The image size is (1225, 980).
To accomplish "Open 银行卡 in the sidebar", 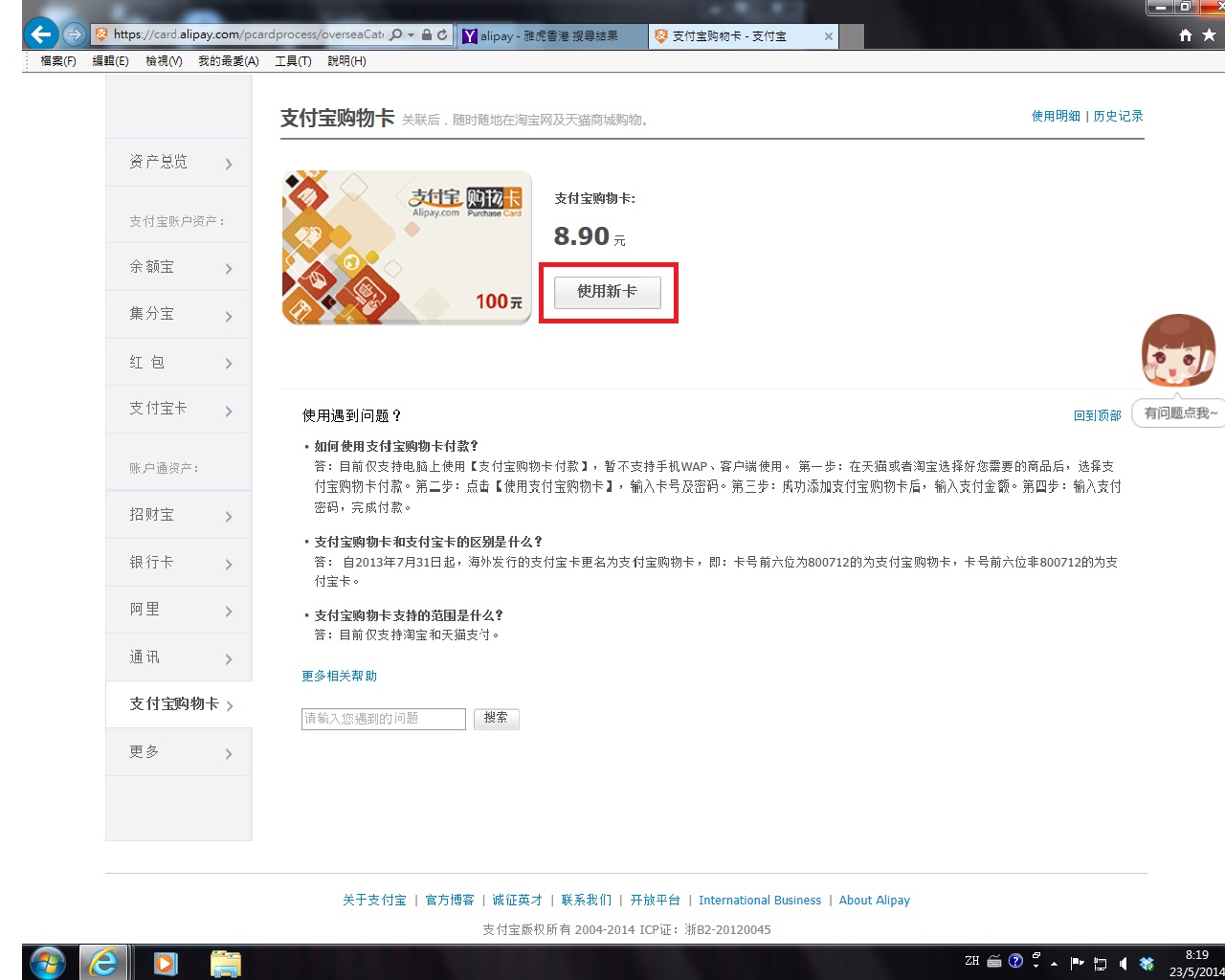I will coord(179,563).
